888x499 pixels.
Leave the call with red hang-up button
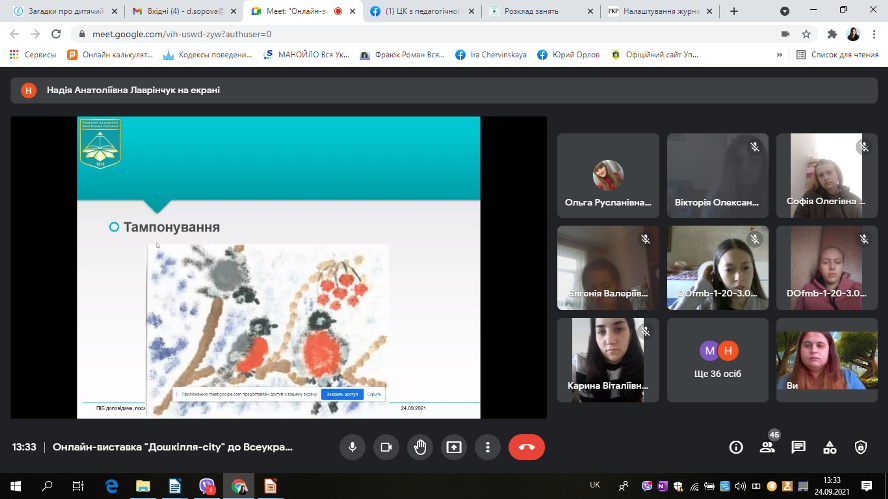click(527, 447)
